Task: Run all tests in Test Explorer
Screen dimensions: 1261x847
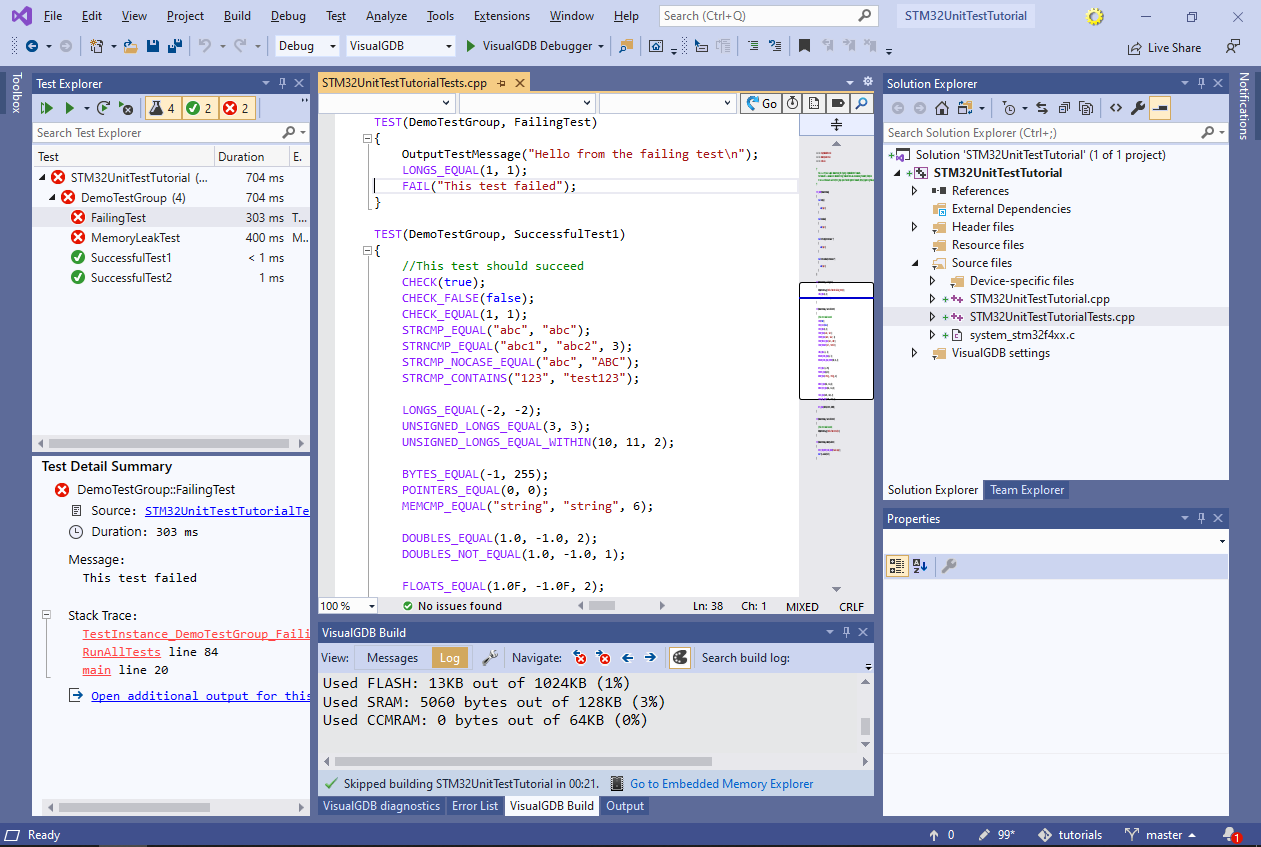Action: pyautogui.click(x=46, y=108)
